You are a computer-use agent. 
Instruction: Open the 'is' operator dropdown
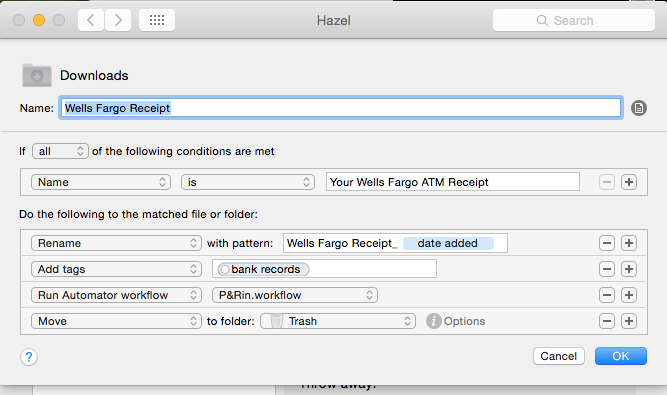[248, 182]
